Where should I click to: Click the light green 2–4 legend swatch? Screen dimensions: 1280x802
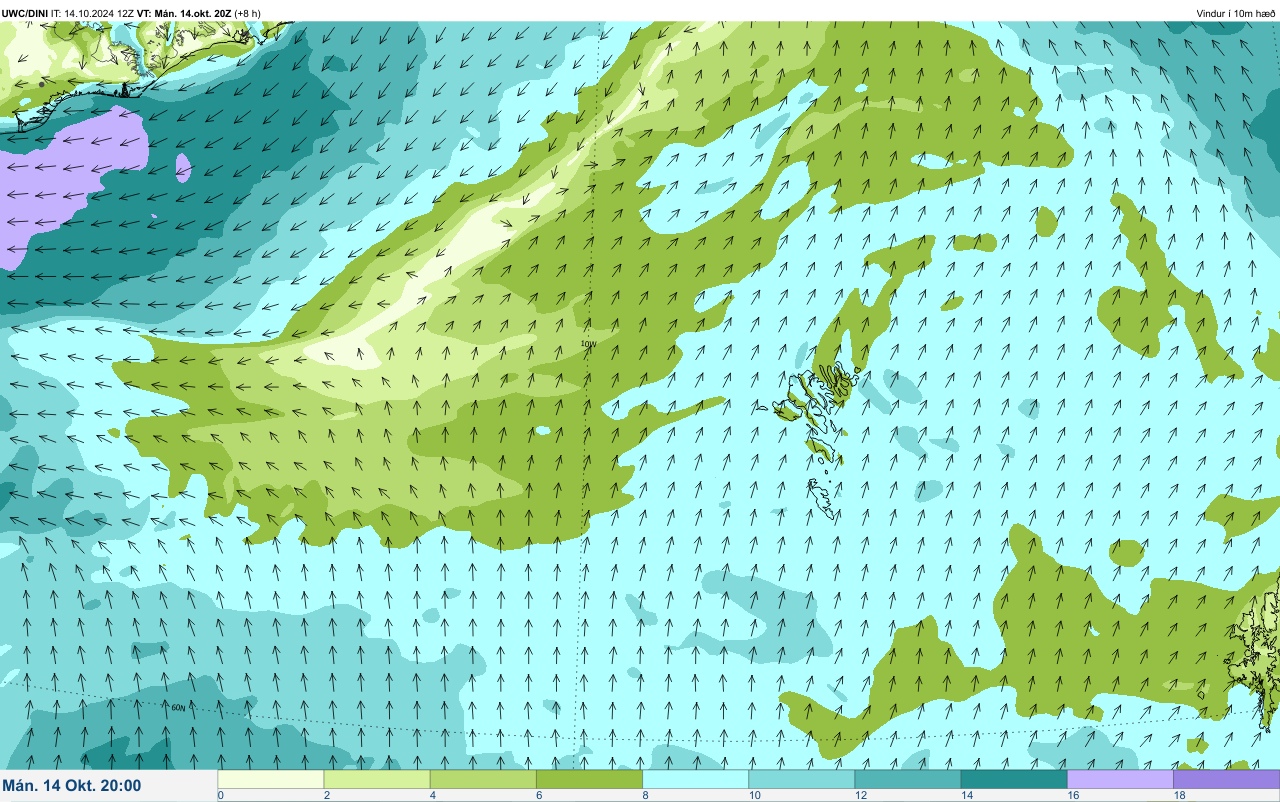coord(377,779)
